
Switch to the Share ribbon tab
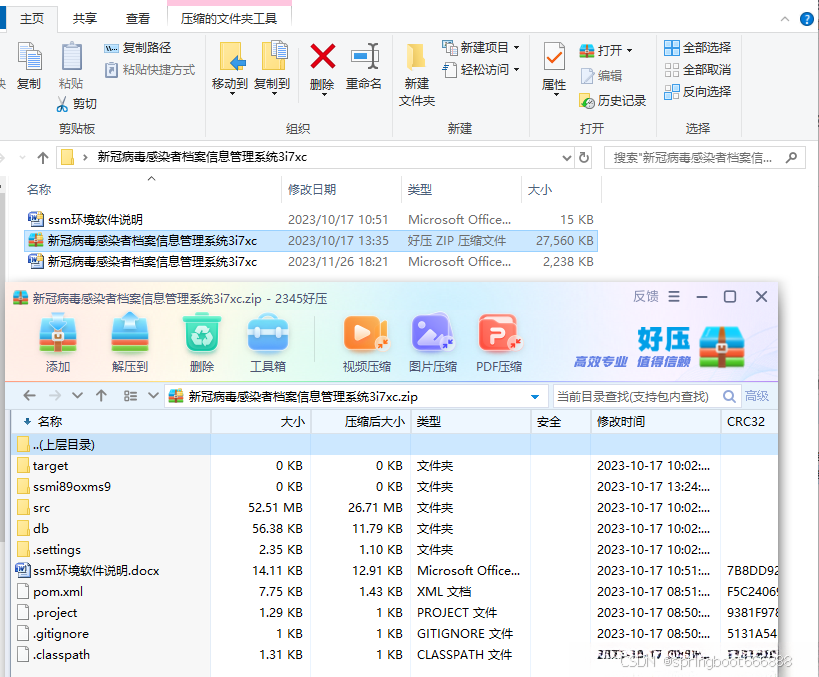click(x=85, y=19)
